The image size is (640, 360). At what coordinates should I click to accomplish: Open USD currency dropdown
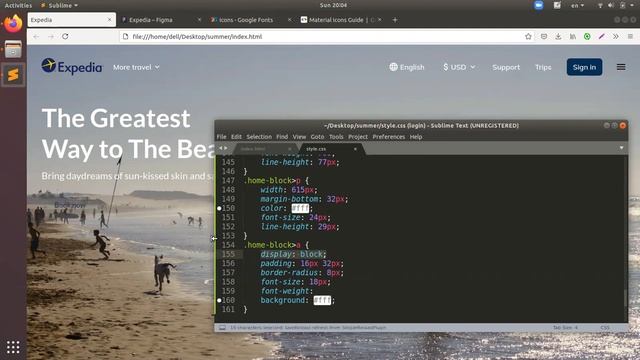(x=459, y=67)
